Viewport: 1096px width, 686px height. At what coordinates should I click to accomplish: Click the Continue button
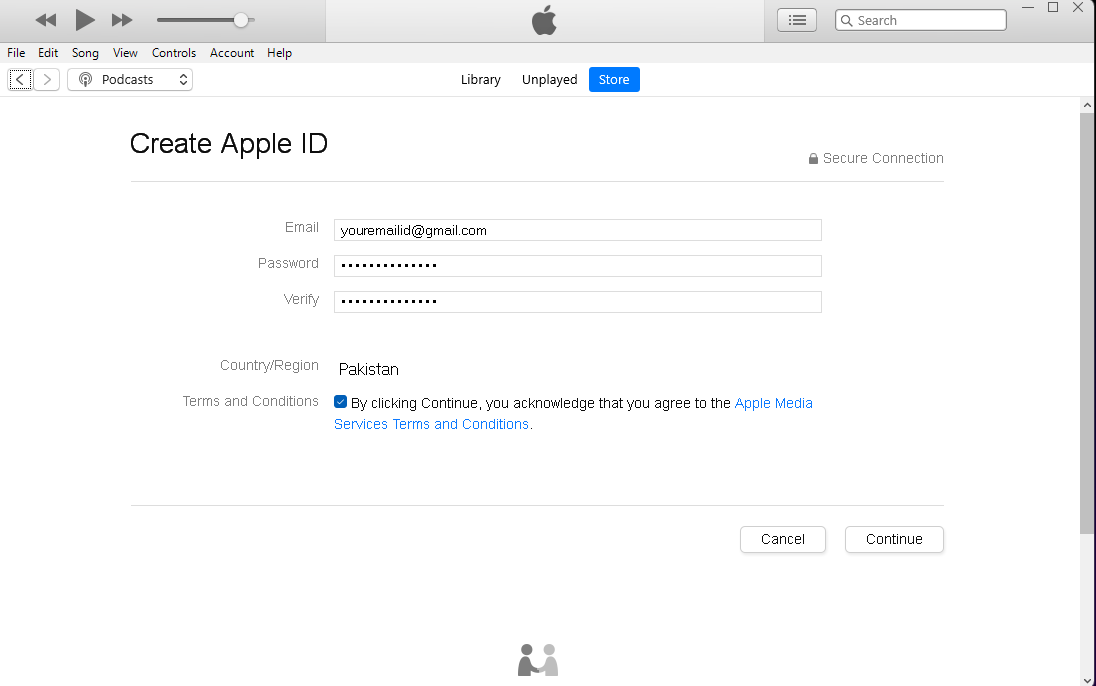coord(894,539)
